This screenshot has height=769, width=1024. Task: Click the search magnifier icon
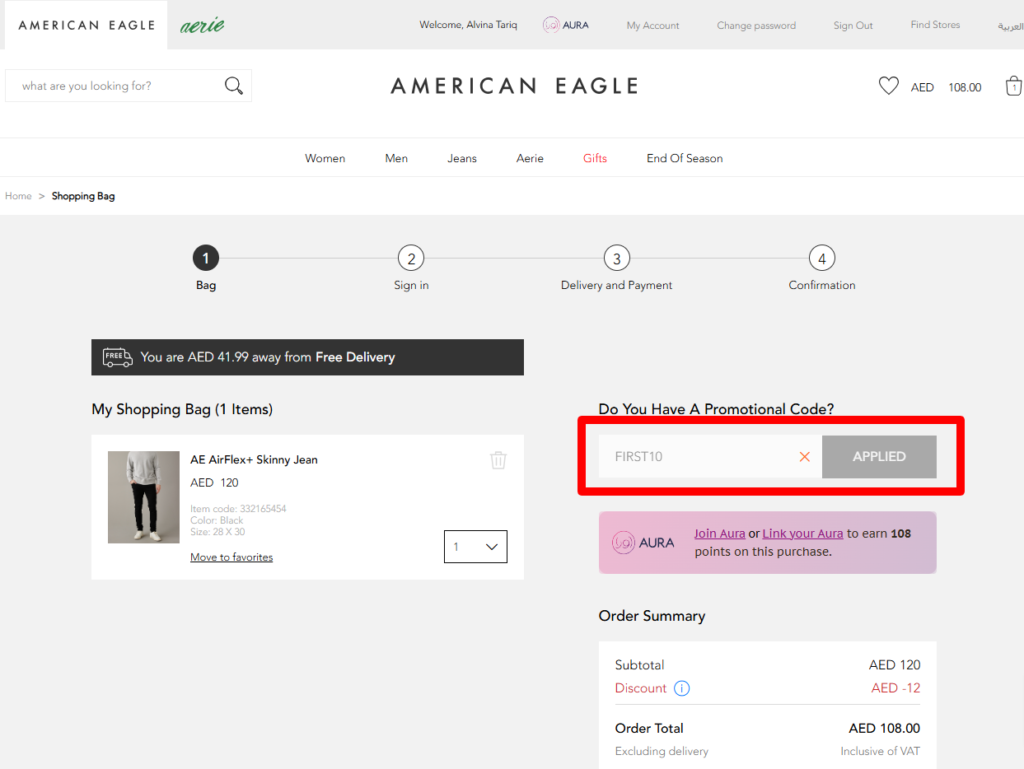coord(233,85)
